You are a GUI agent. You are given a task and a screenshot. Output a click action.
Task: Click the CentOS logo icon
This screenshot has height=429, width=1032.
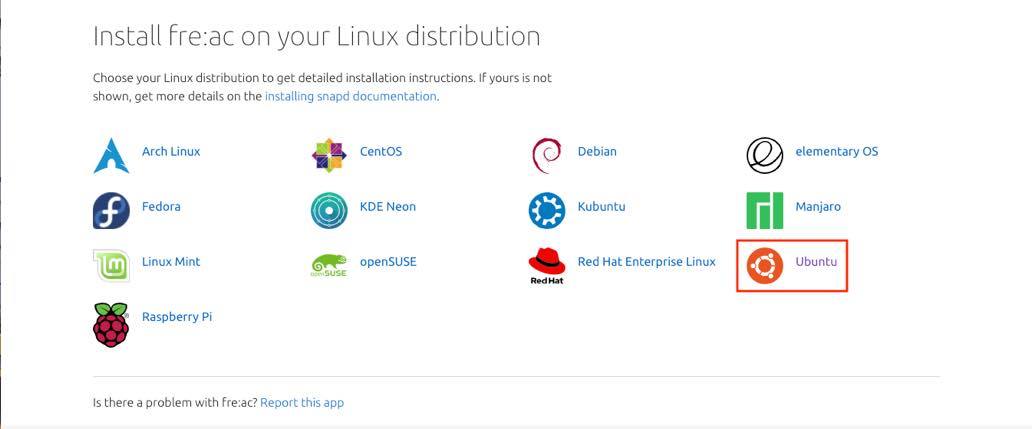coord(329,155)
